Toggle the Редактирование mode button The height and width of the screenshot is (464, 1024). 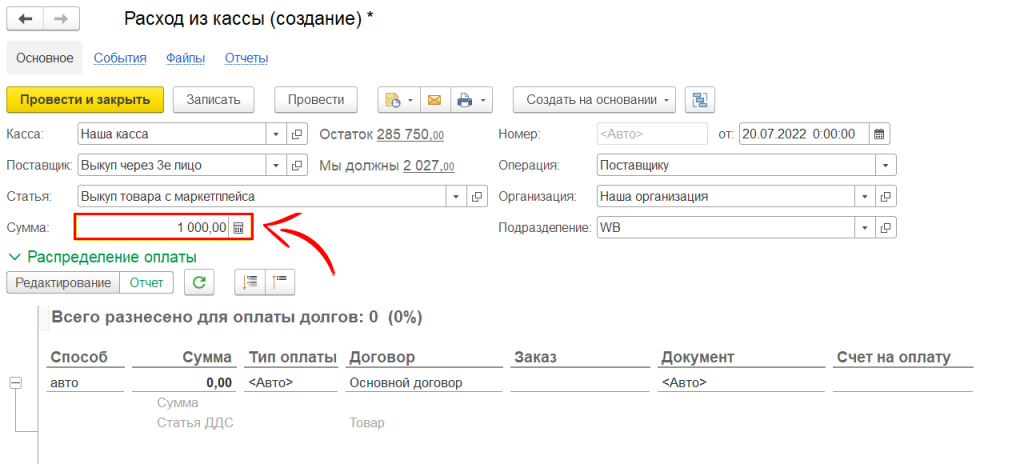(x=63, y=283)
